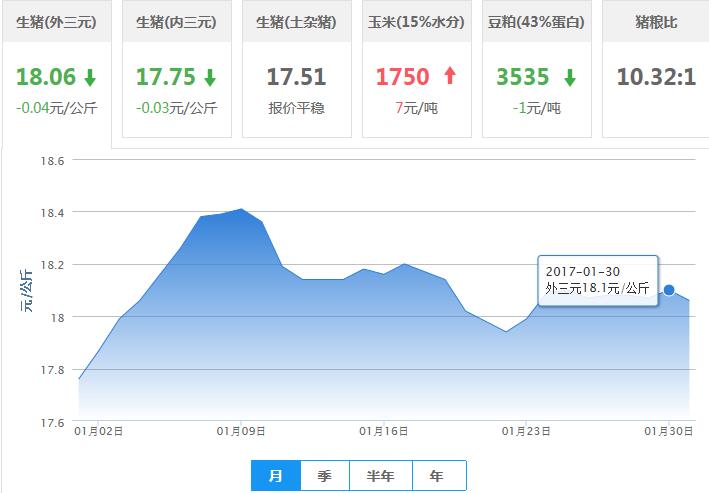The image size is (709, 493).
Task: Click the blue data point marker on the chart
Action: coord(669,290)
